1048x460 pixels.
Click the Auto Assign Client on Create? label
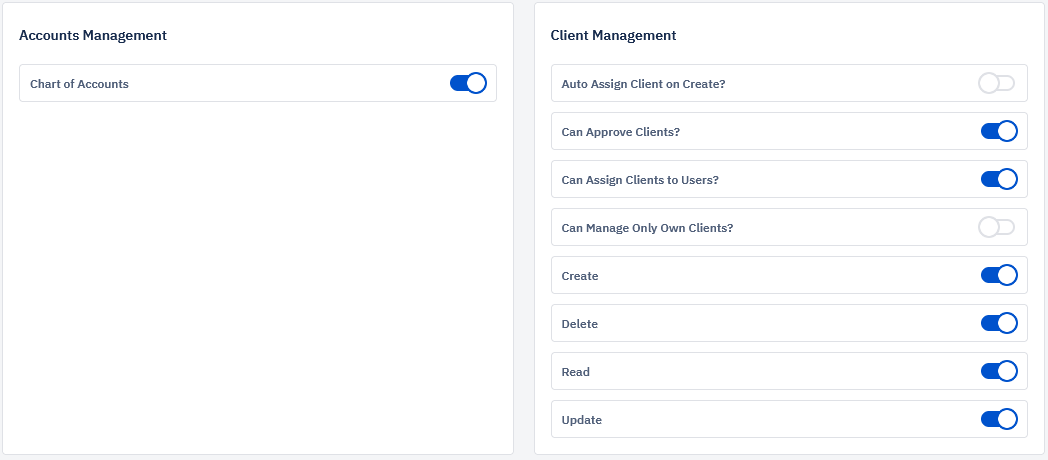click(x=644, y=84)
